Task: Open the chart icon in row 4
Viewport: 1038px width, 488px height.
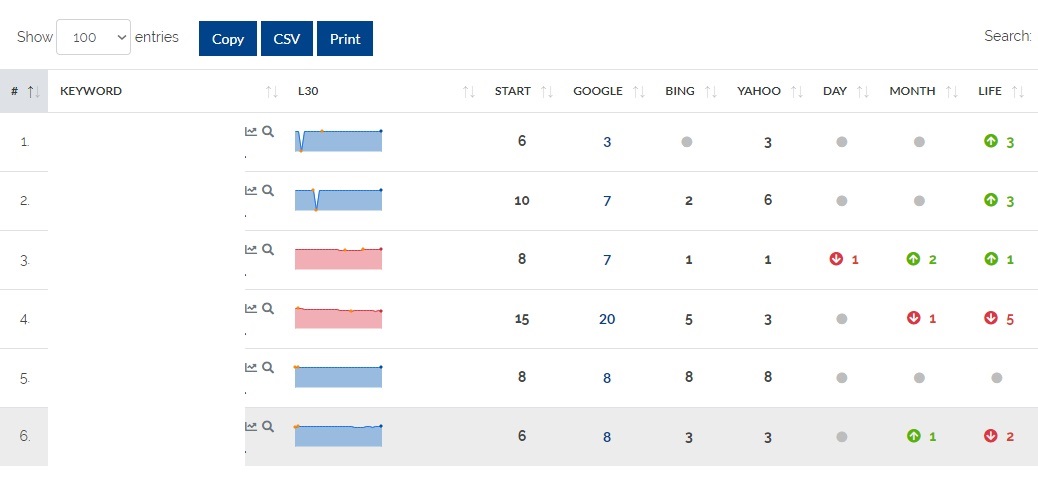Action: [251, 308]
